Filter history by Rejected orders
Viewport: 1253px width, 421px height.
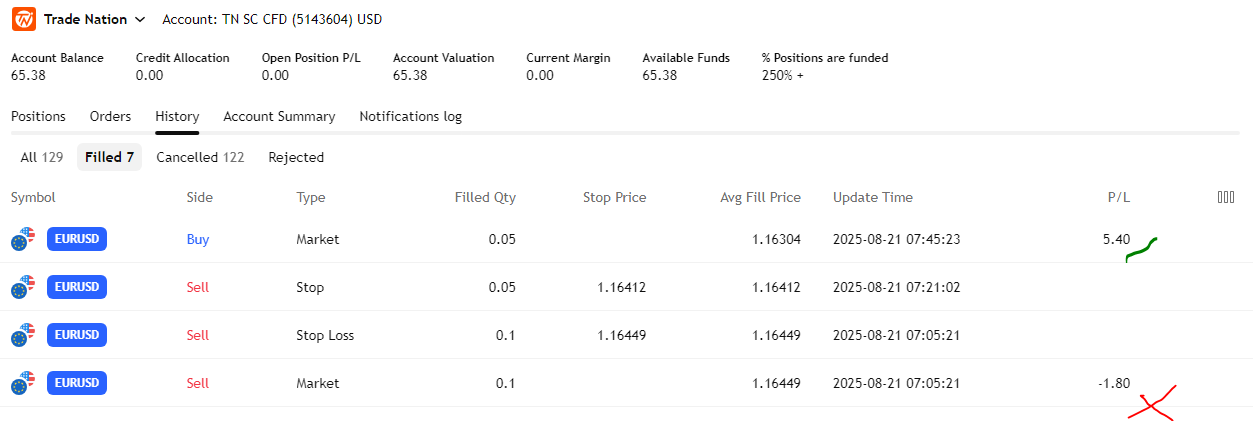296,157
